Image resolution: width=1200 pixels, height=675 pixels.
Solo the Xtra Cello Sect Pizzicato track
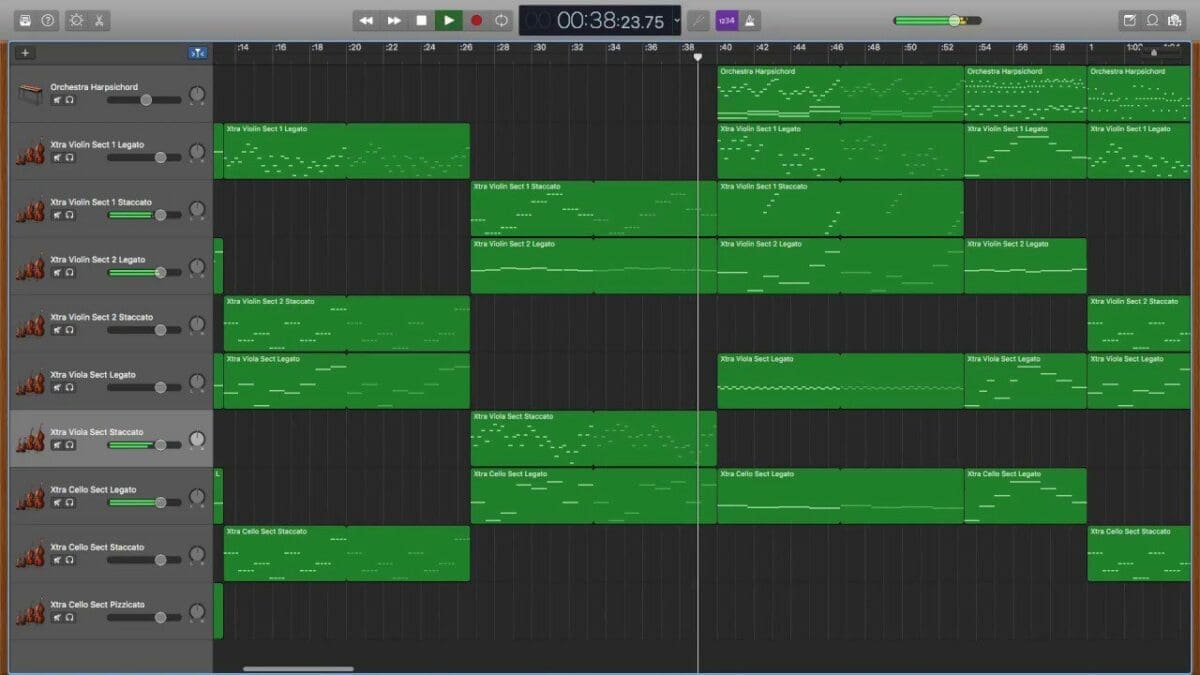tap(70, 618)
